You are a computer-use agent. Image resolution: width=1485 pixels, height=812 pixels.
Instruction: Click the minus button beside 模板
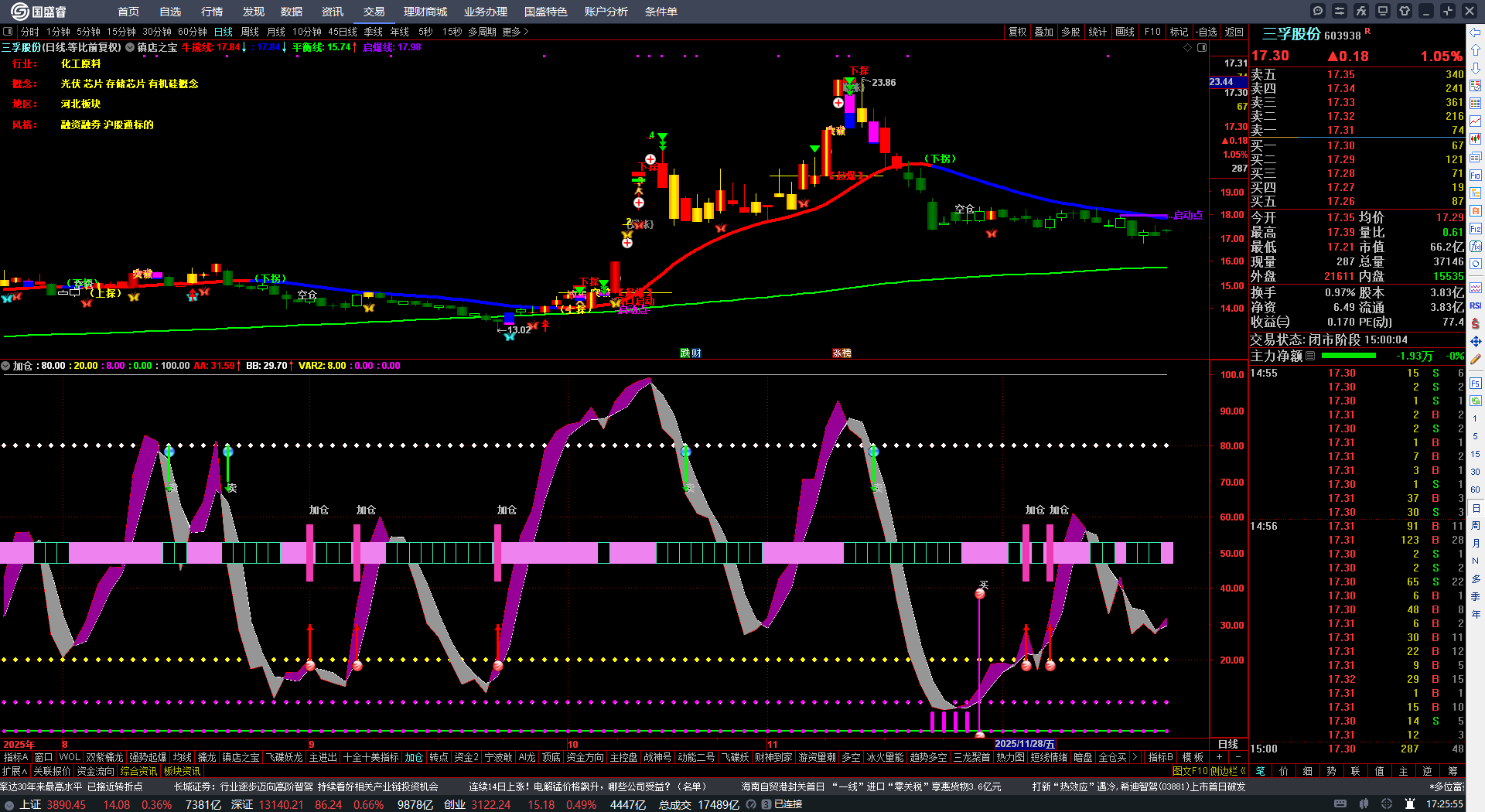pos(1237,757)
